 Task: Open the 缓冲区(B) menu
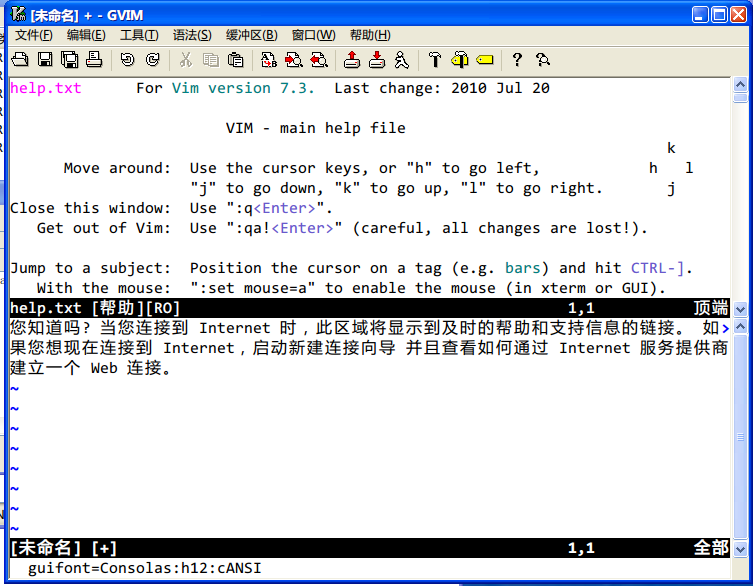coord(252,35)
